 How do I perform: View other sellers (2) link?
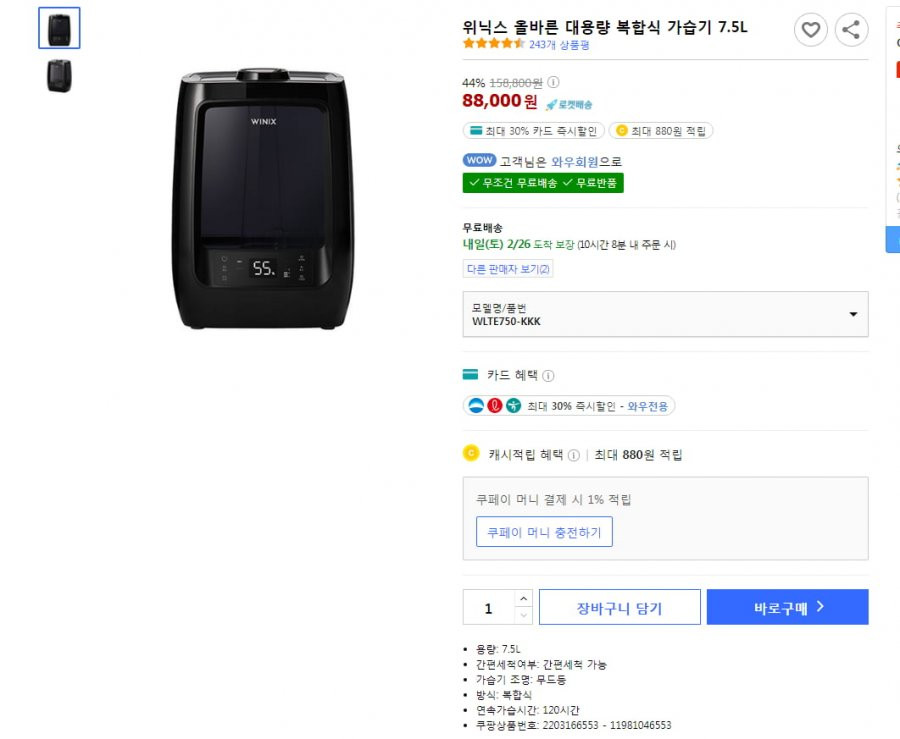[x=508, y=269]
